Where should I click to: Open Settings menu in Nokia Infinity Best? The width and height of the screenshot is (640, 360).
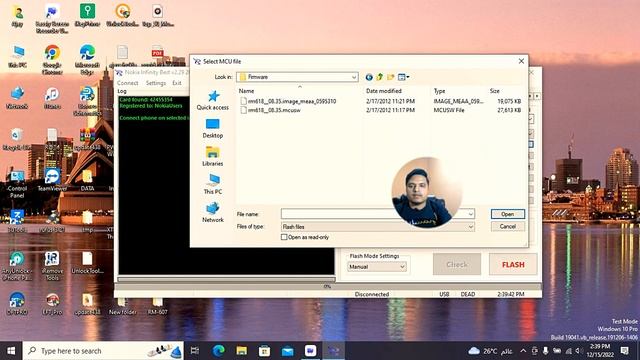point(156,83)
